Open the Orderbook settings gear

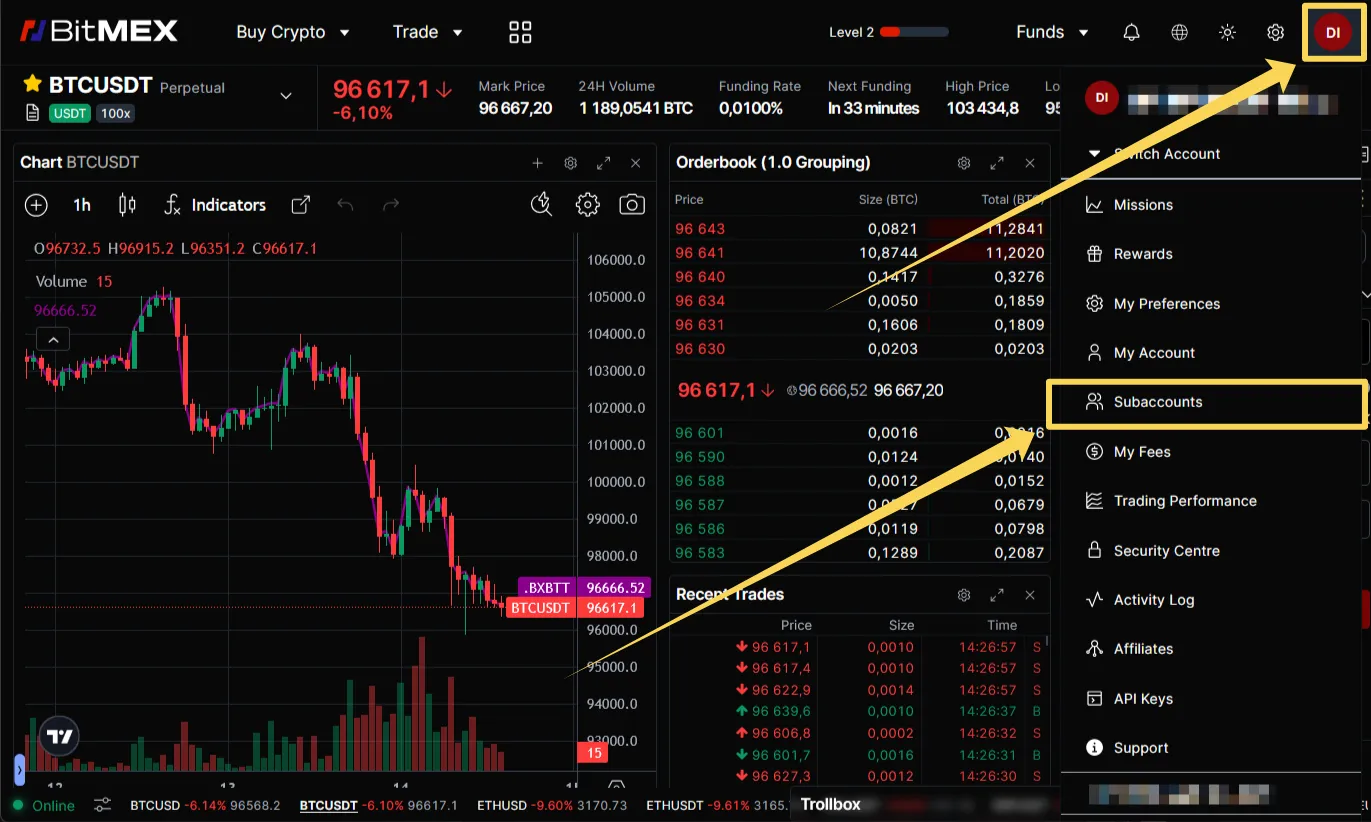[963, 162]
